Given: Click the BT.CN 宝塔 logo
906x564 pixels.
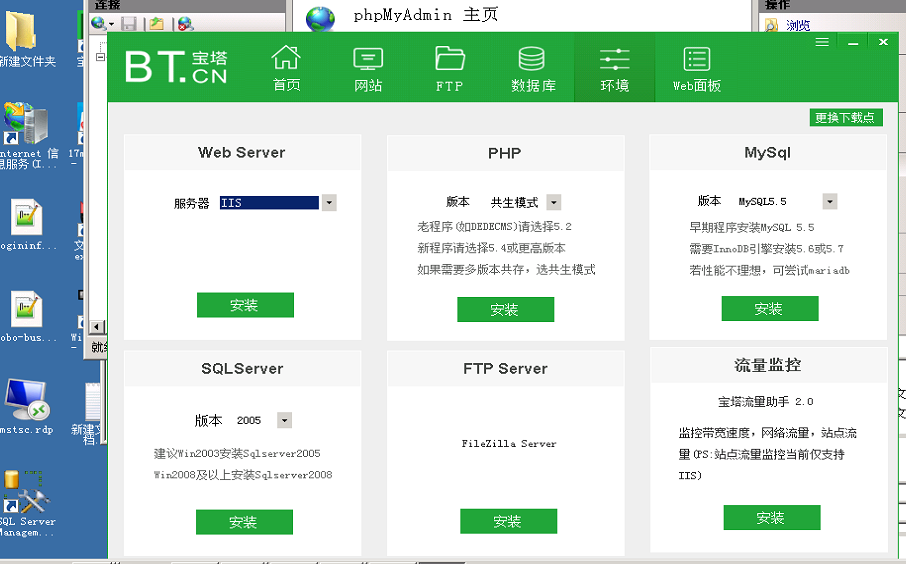Looking at the screenshot, I should click(x=177, y=66).
